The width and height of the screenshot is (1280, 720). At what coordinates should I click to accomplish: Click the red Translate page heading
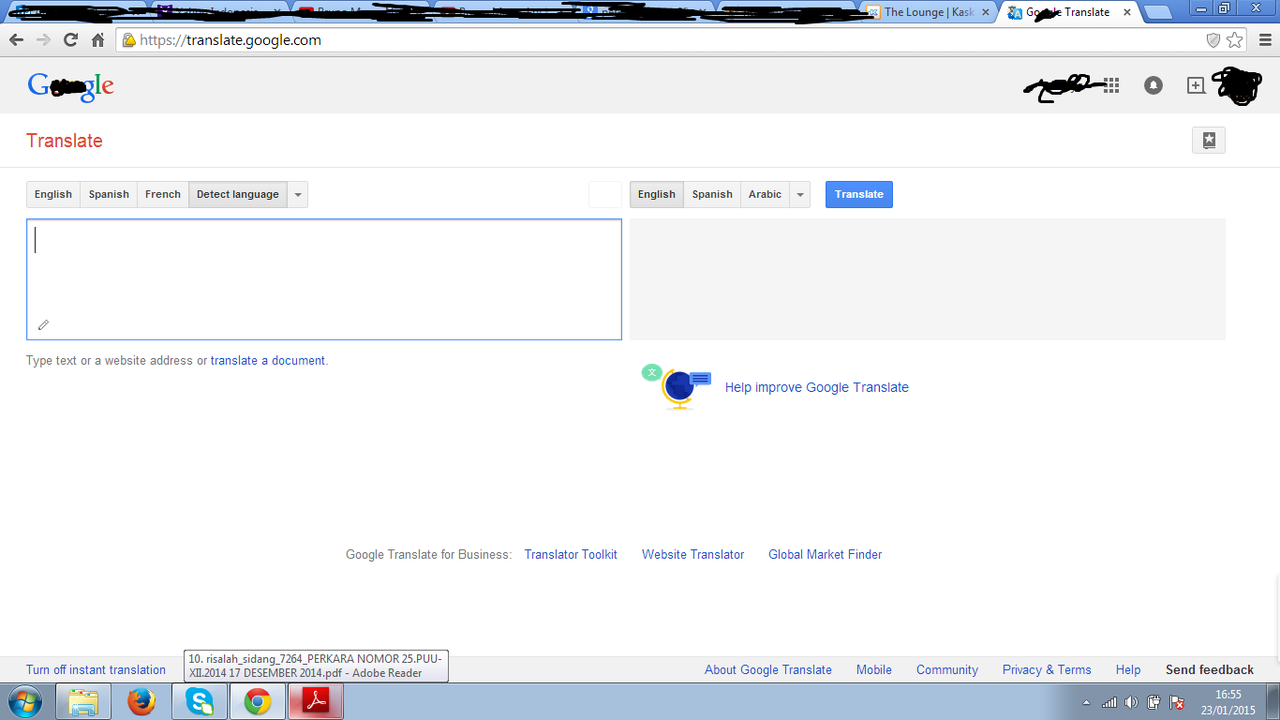(64, 141)
